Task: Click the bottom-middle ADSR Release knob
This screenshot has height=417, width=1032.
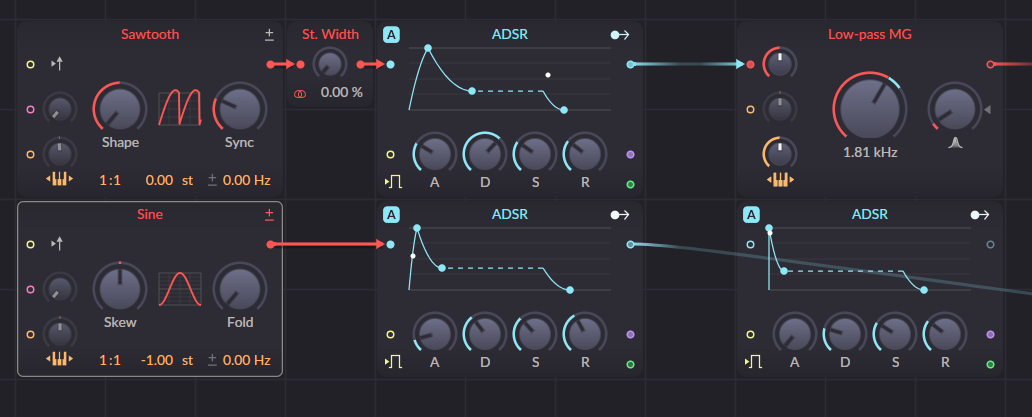Action: 585,334
